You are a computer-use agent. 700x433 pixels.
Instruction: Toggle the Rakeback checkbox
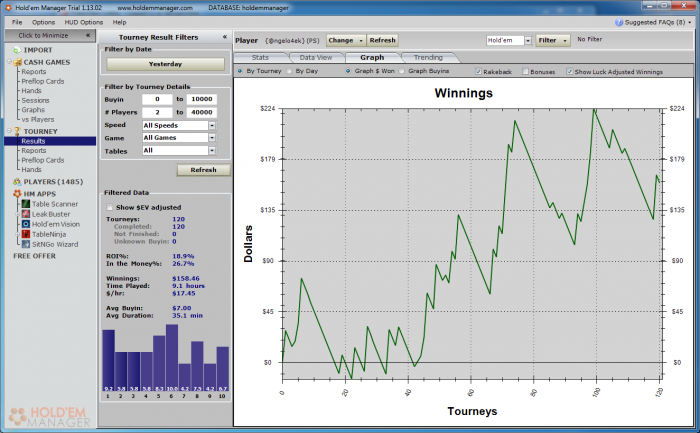pyautogui.click(x=479, y=71)
